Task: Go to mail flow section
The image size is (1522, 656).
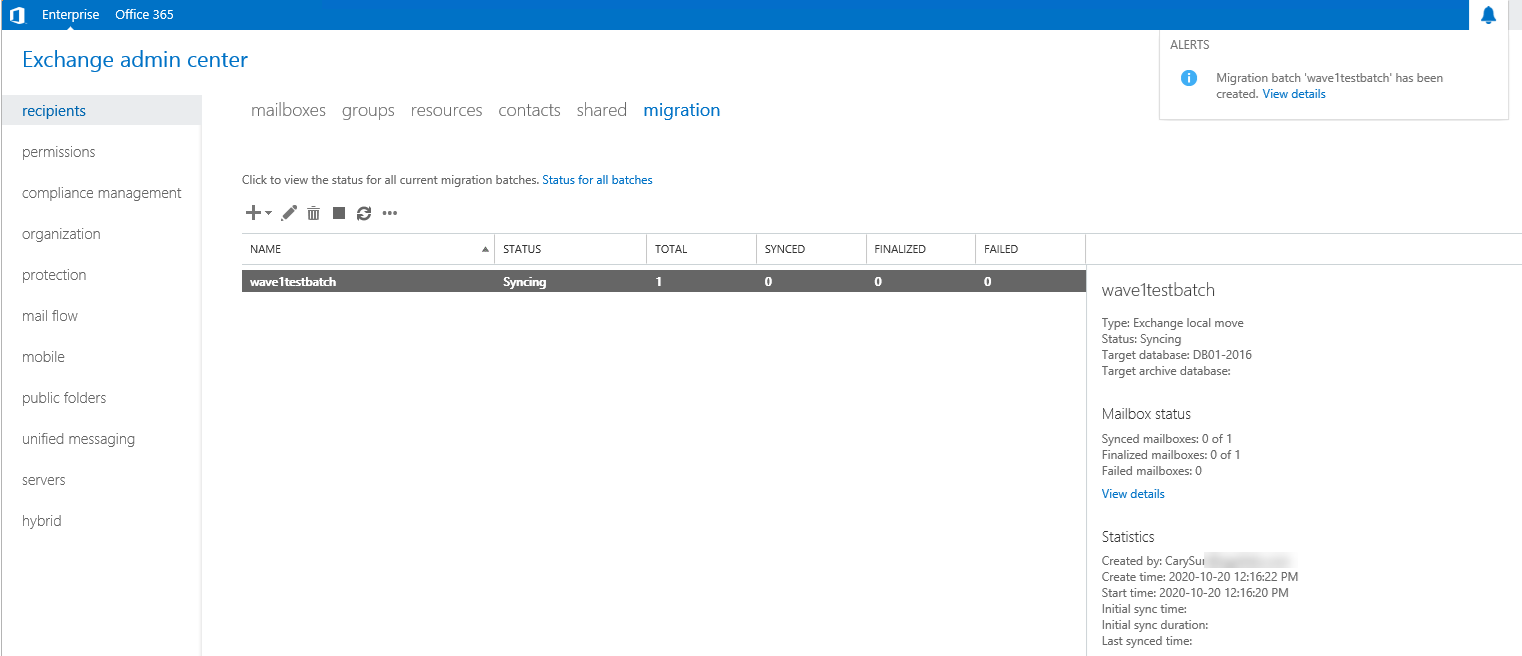Action: [50, 316]
